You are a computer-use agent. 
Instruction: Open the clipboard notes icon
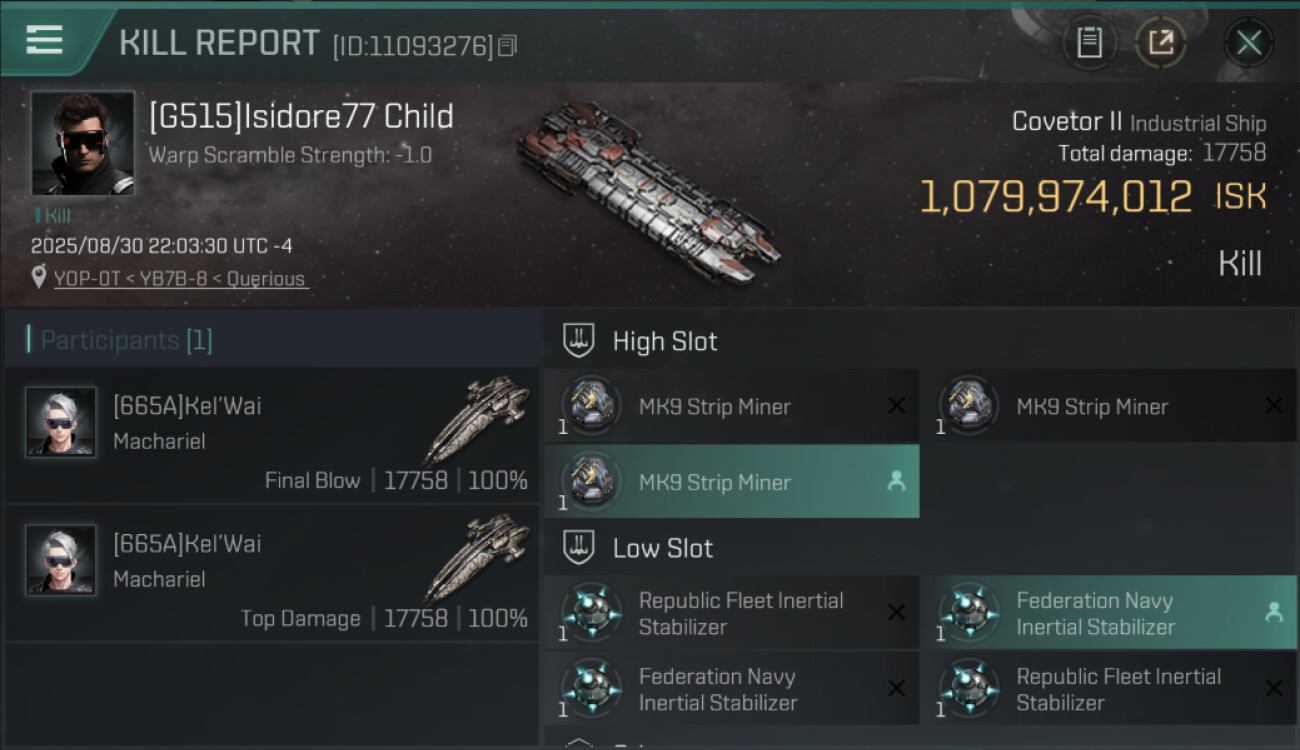point(1089,43)
